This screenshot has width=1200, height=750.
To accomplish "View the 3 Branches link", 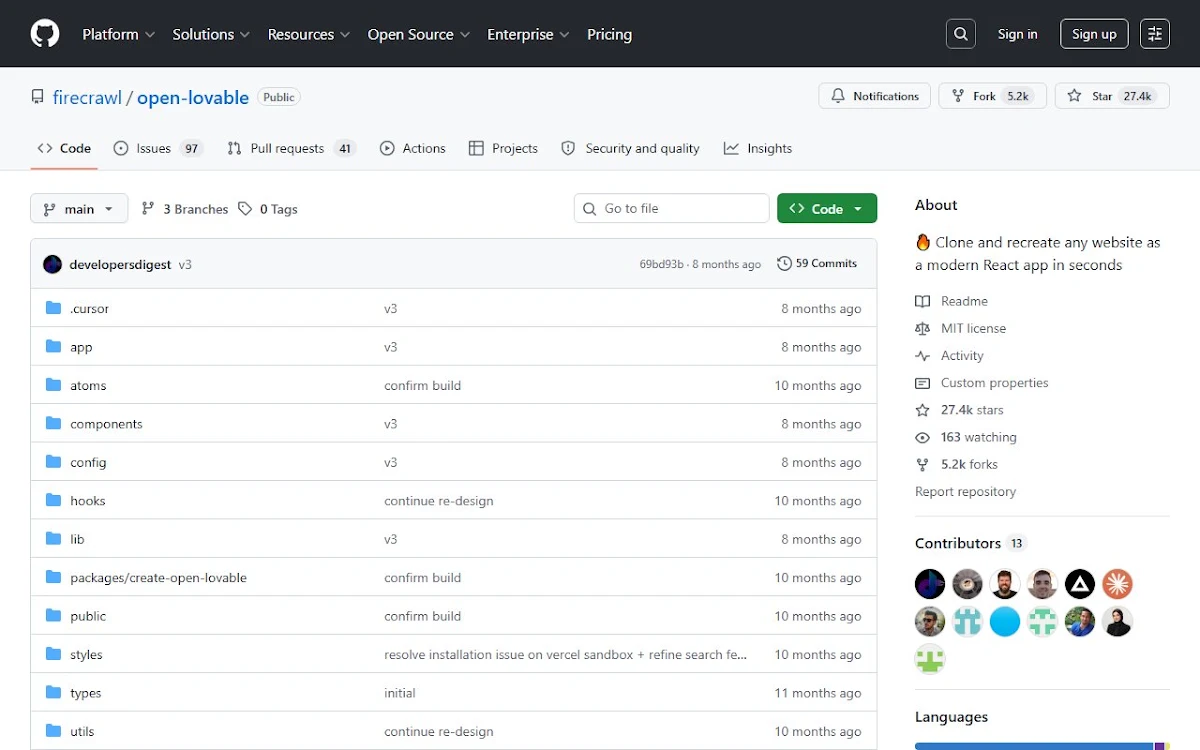I will 185,209.
